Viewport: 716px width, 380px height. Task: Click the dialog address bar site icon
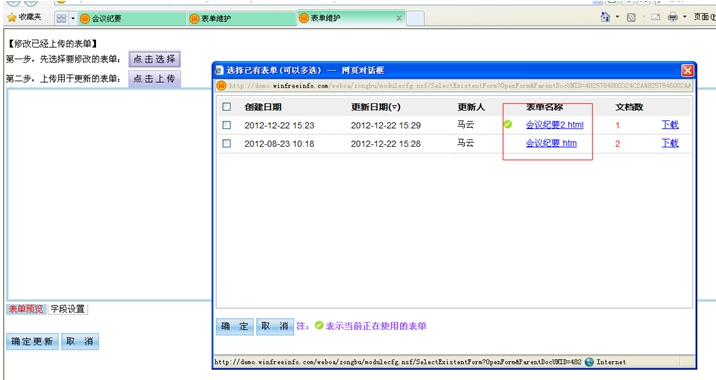click(221, 85)
